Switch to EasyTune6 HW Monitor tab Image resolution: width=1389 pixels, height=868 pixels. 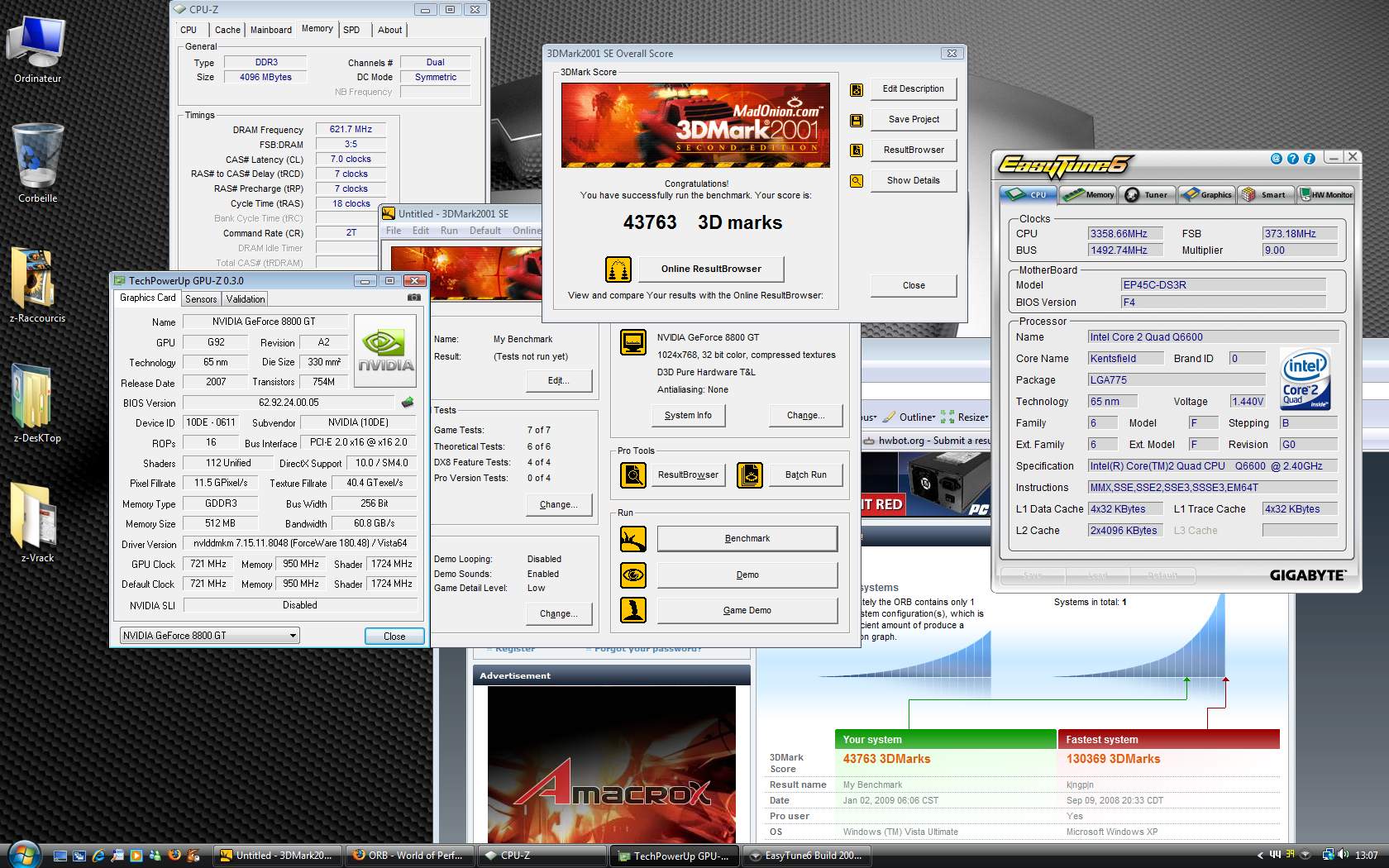[1326, 195]
